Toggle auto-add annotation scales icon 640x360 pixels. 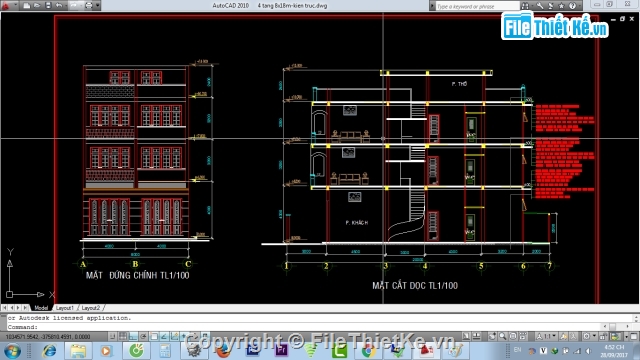573,336
